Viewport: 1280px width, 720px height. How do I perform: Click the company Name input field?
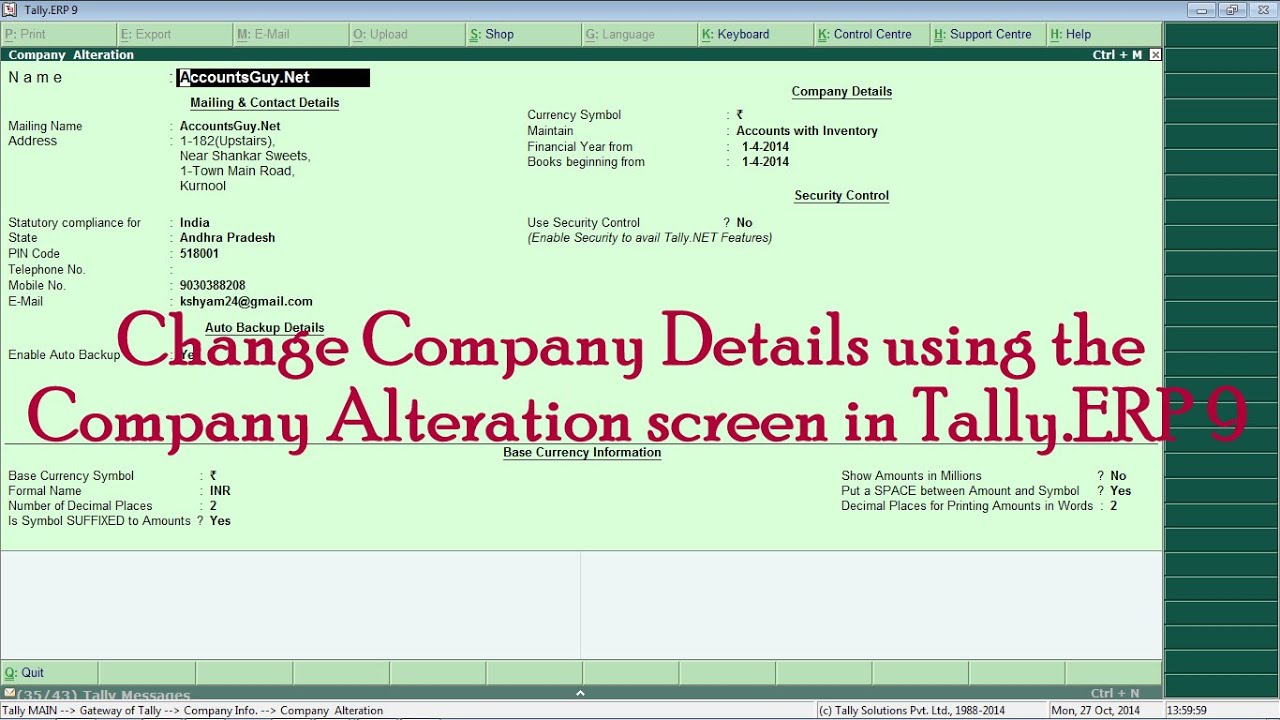pyautogui.click(x=273, y=77)
